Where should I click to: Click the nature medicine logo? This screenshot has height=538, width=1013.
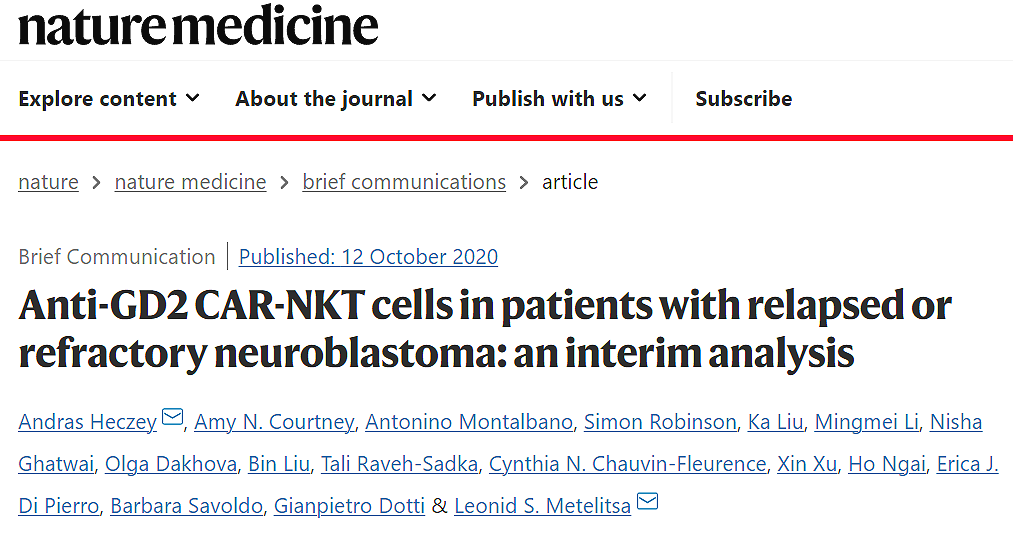(x=198, y=26)
